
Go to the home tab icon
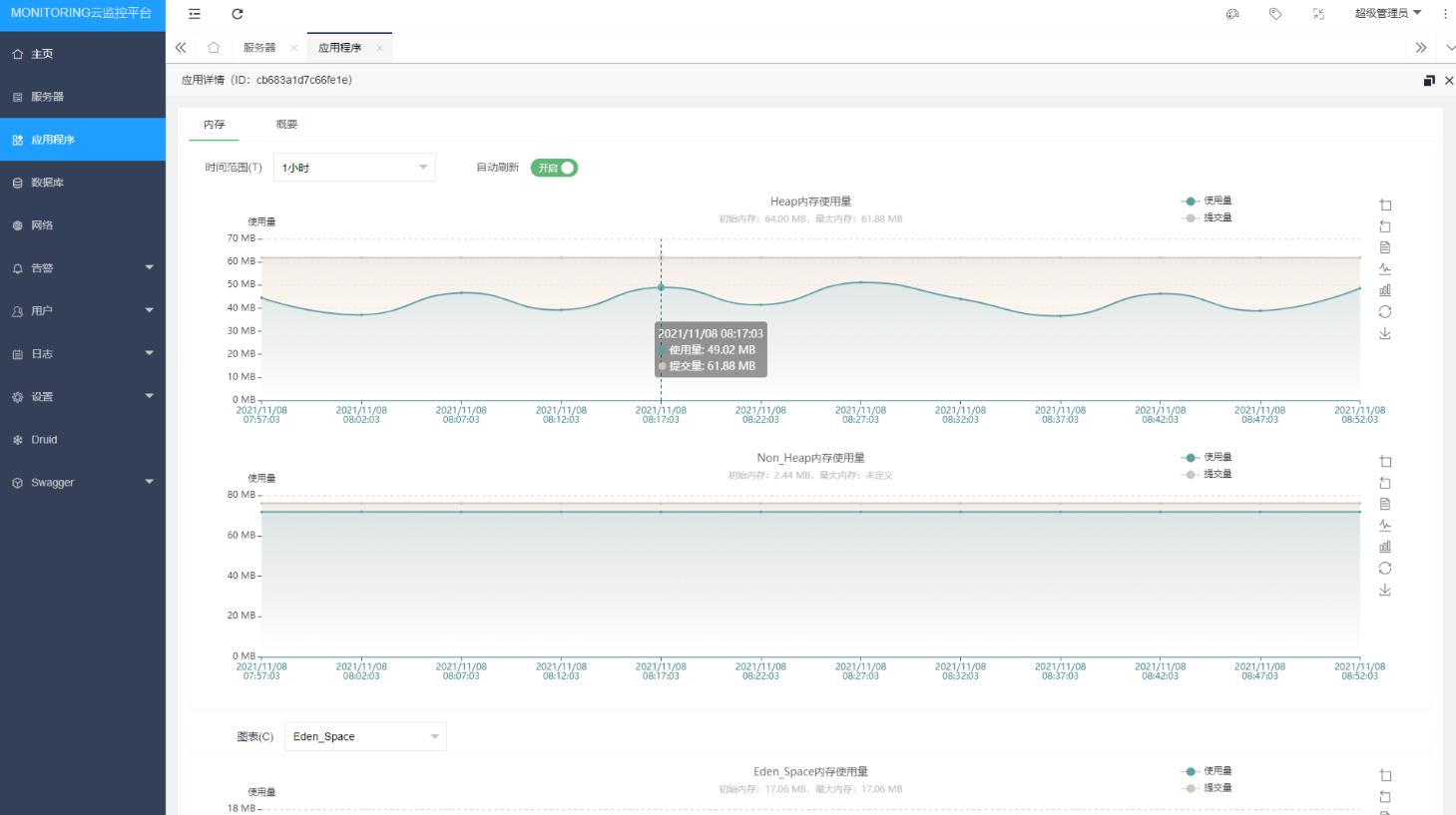[x=214, y=47]
